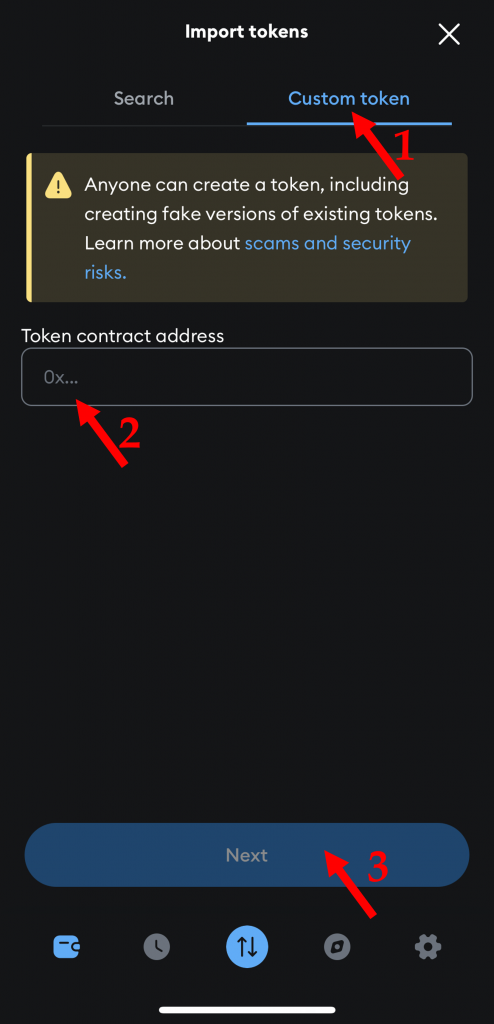Focus the Token contract address field
494x1024 pixels.
pos(247,377)
